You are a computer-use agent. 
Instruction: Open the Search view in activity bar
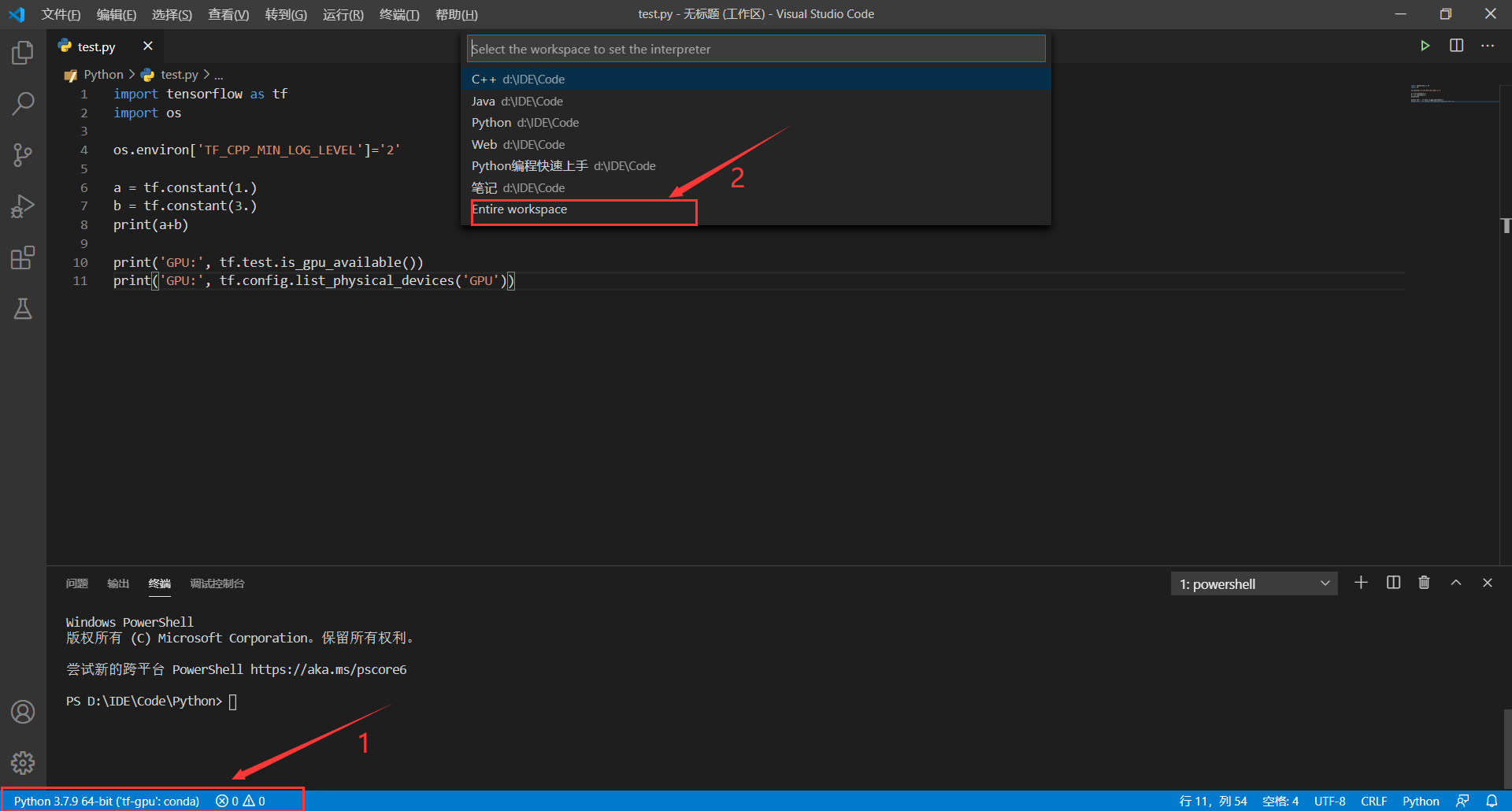click(x=23, y=103)
